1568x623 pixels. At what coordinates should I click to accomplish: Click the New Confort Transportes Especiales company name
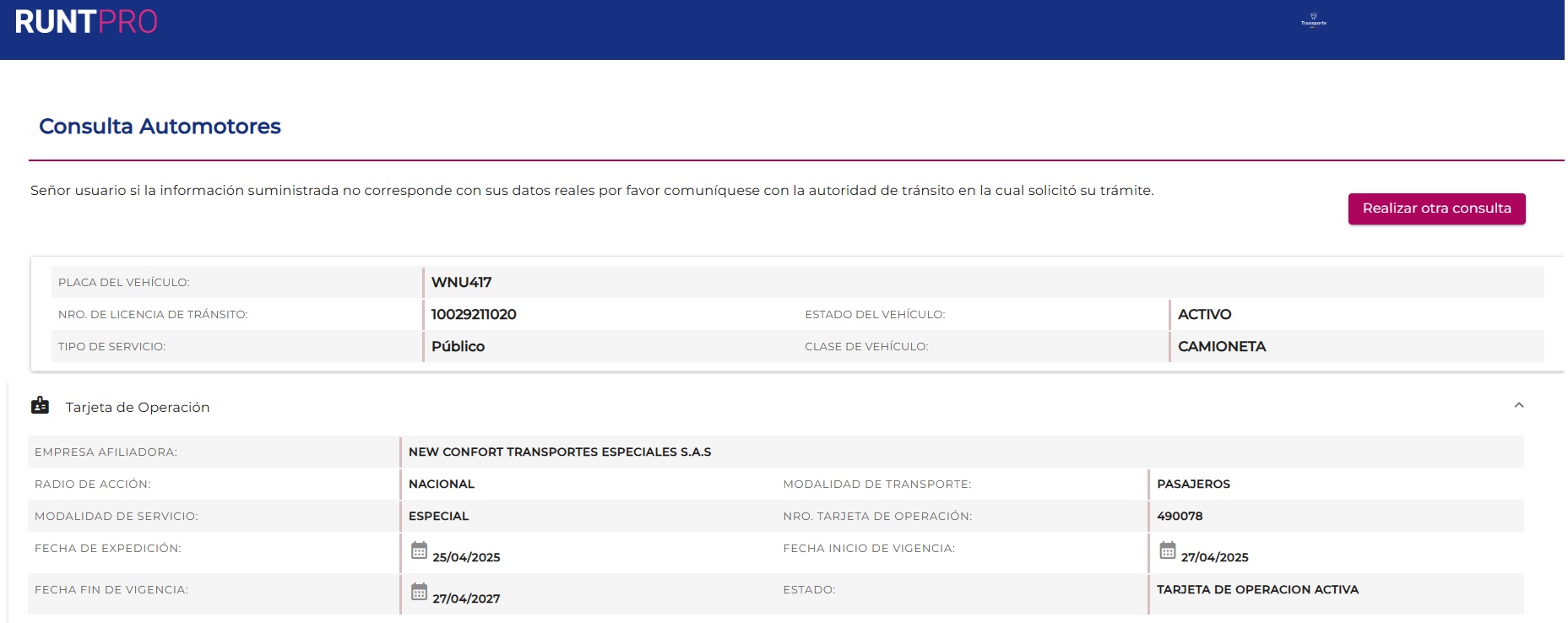point(559,452)
